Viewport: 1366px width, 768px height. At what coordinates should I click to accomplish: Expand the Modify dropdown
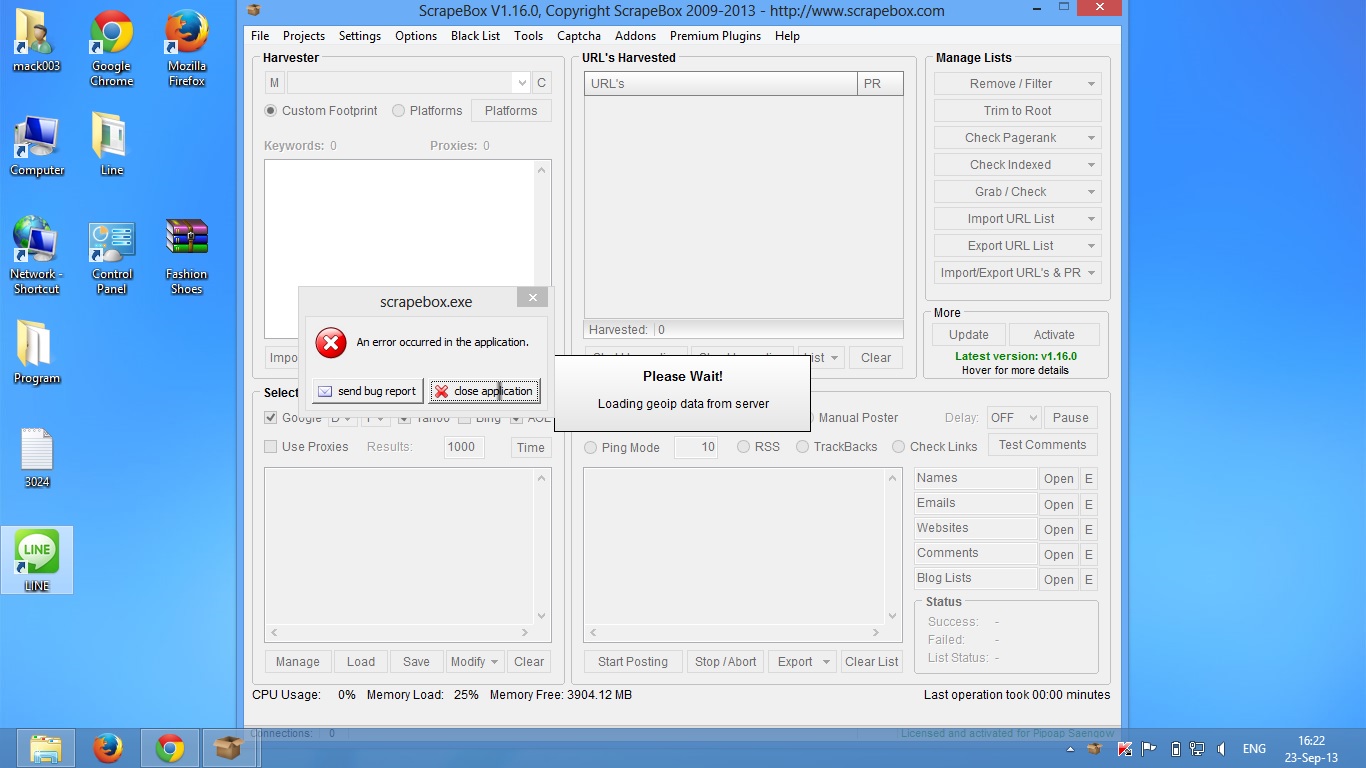[475, 662]
